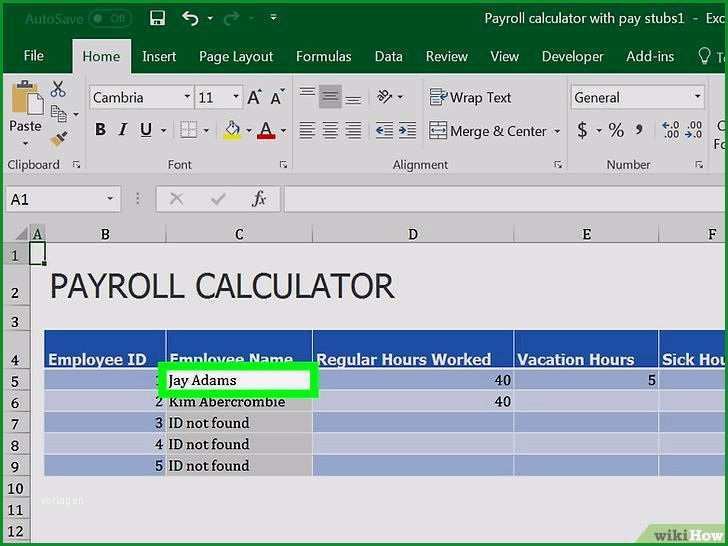Toggle the AutoSave switch
Viewport: 728px width, 546px height.
click(110, 19)
